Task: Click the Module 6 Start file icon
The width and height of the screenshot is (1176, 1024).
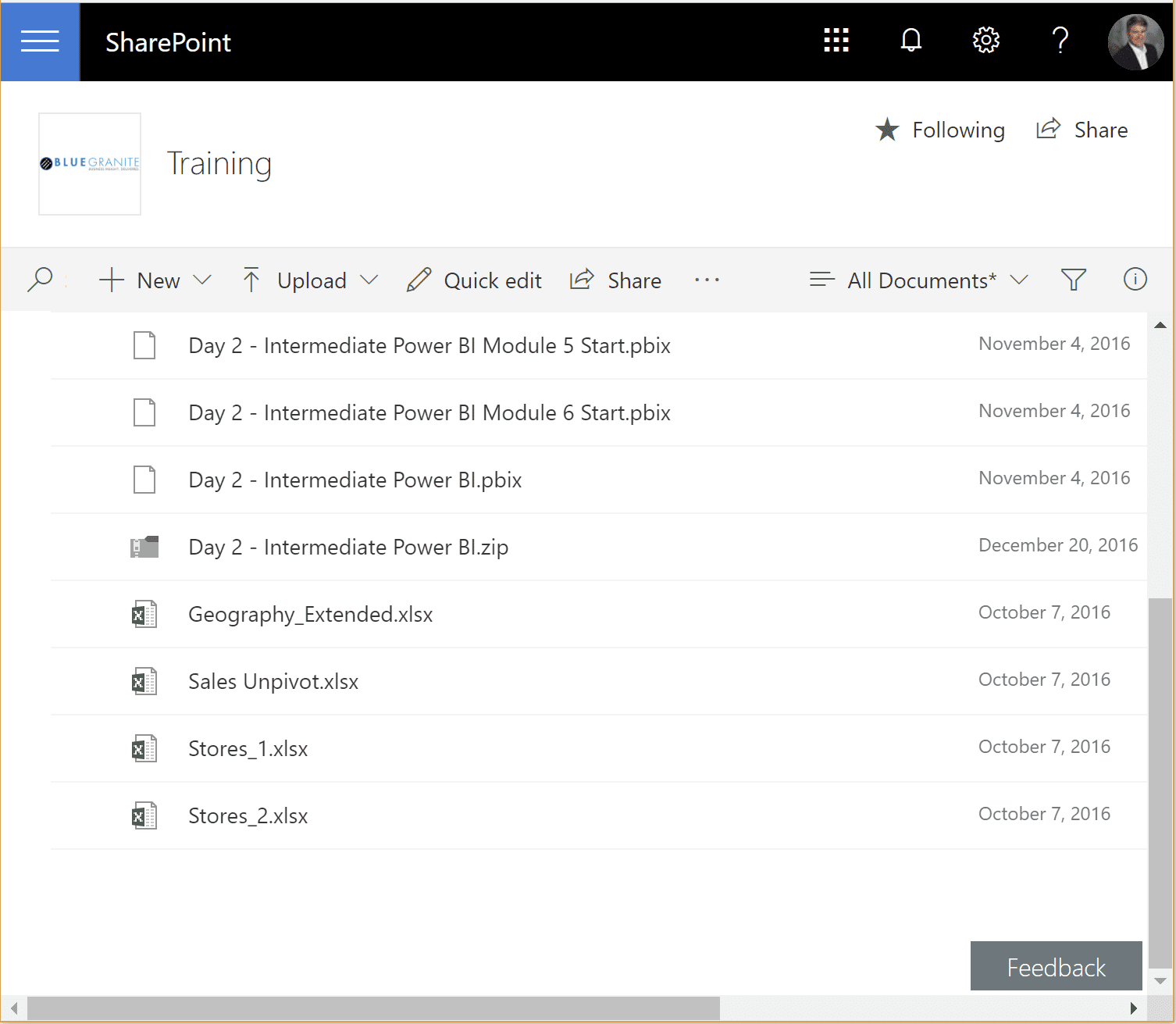Action: click(144, 412)
